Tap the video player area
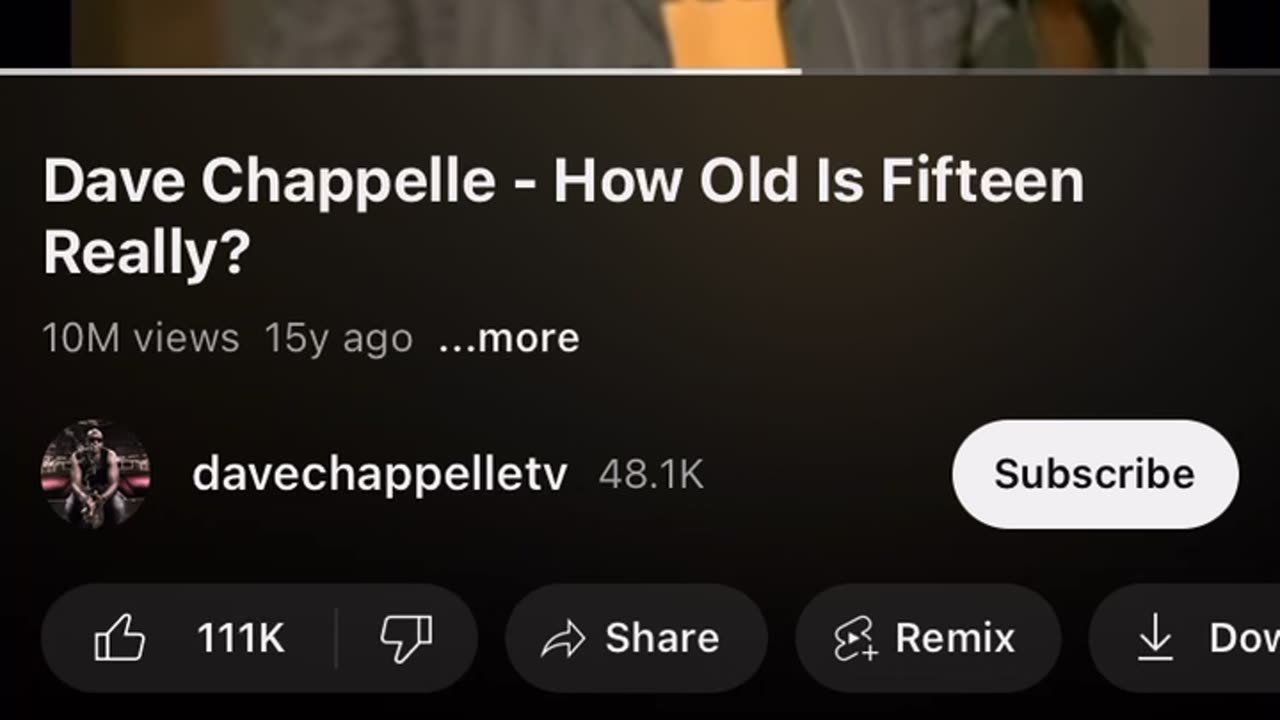1280x720 pixels. pyautogui.click(x=640, y=32)
